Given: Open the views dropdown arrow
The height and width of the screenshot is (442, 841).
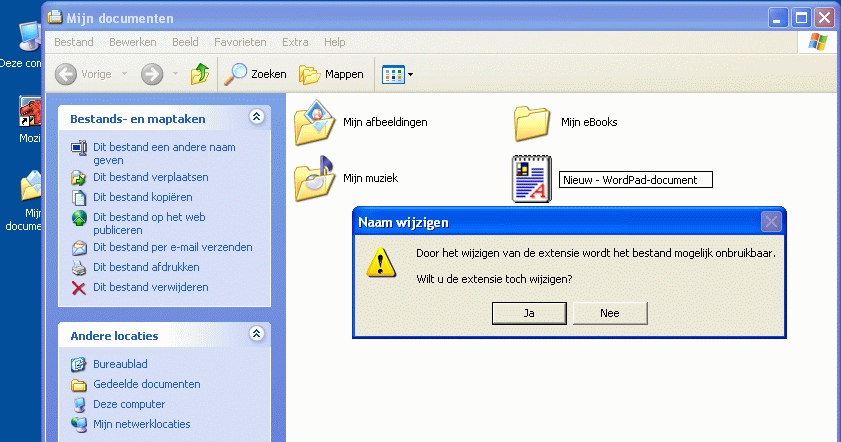Looking at the screenshot, I should coord(410,75).
